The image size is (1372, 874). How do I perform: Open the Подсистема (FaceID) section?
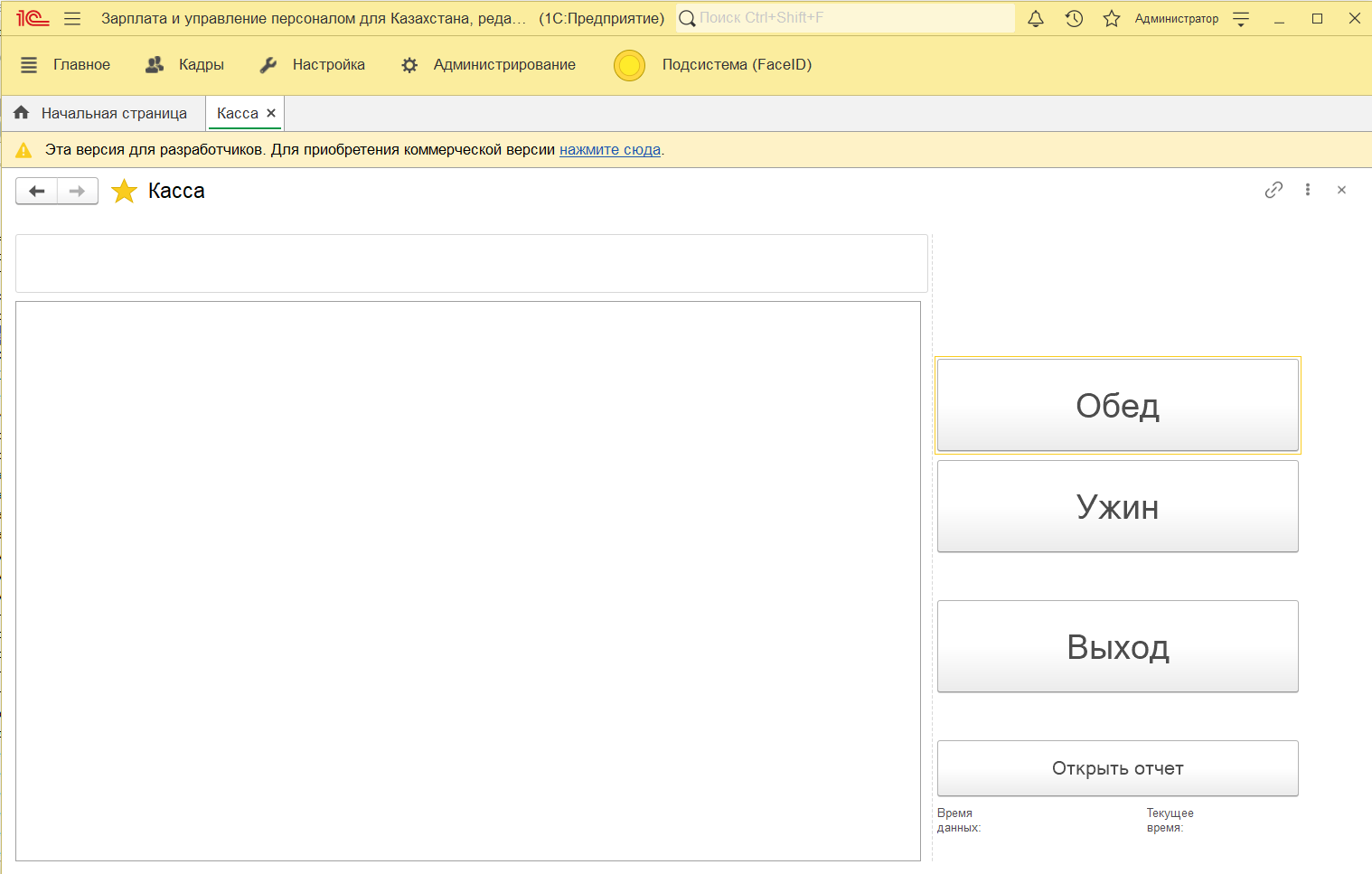click(713, 65)
